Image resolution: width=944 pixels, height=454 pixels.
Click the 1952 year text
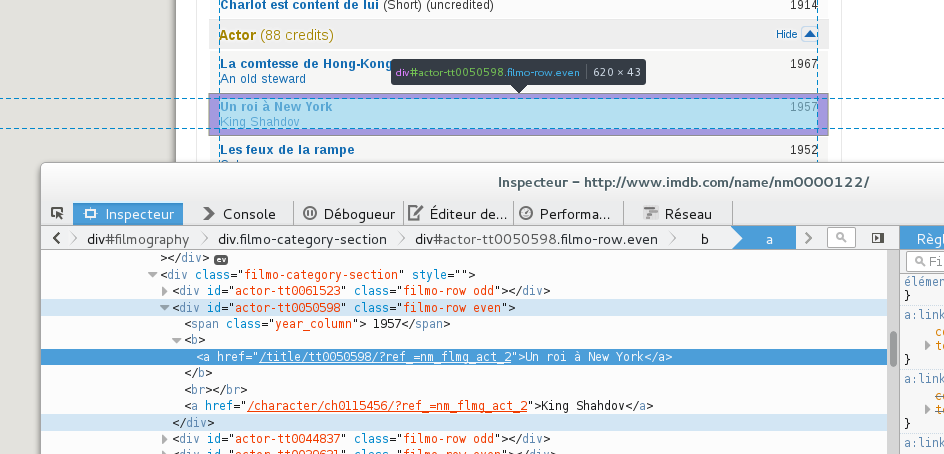coord(804,150)
